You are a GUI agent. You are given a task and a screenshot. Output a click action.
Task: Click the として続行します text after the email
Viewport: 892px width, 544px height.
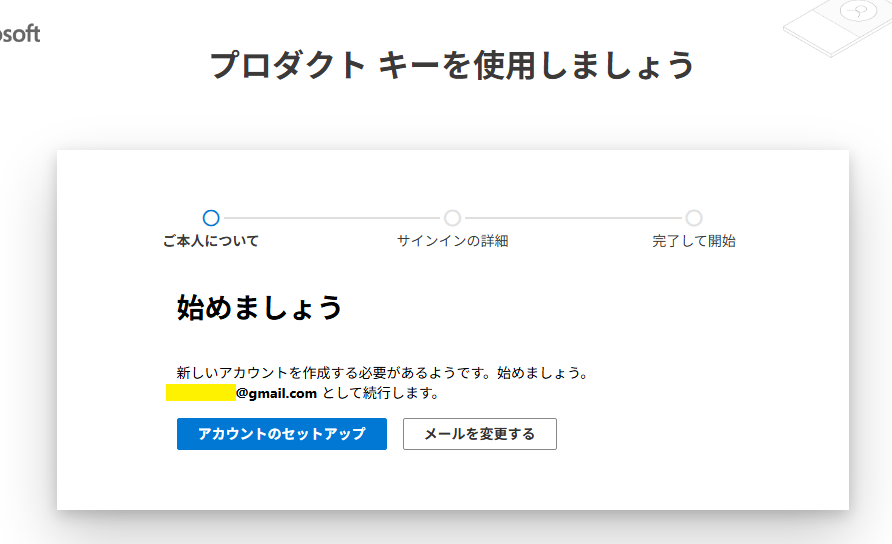381,393
